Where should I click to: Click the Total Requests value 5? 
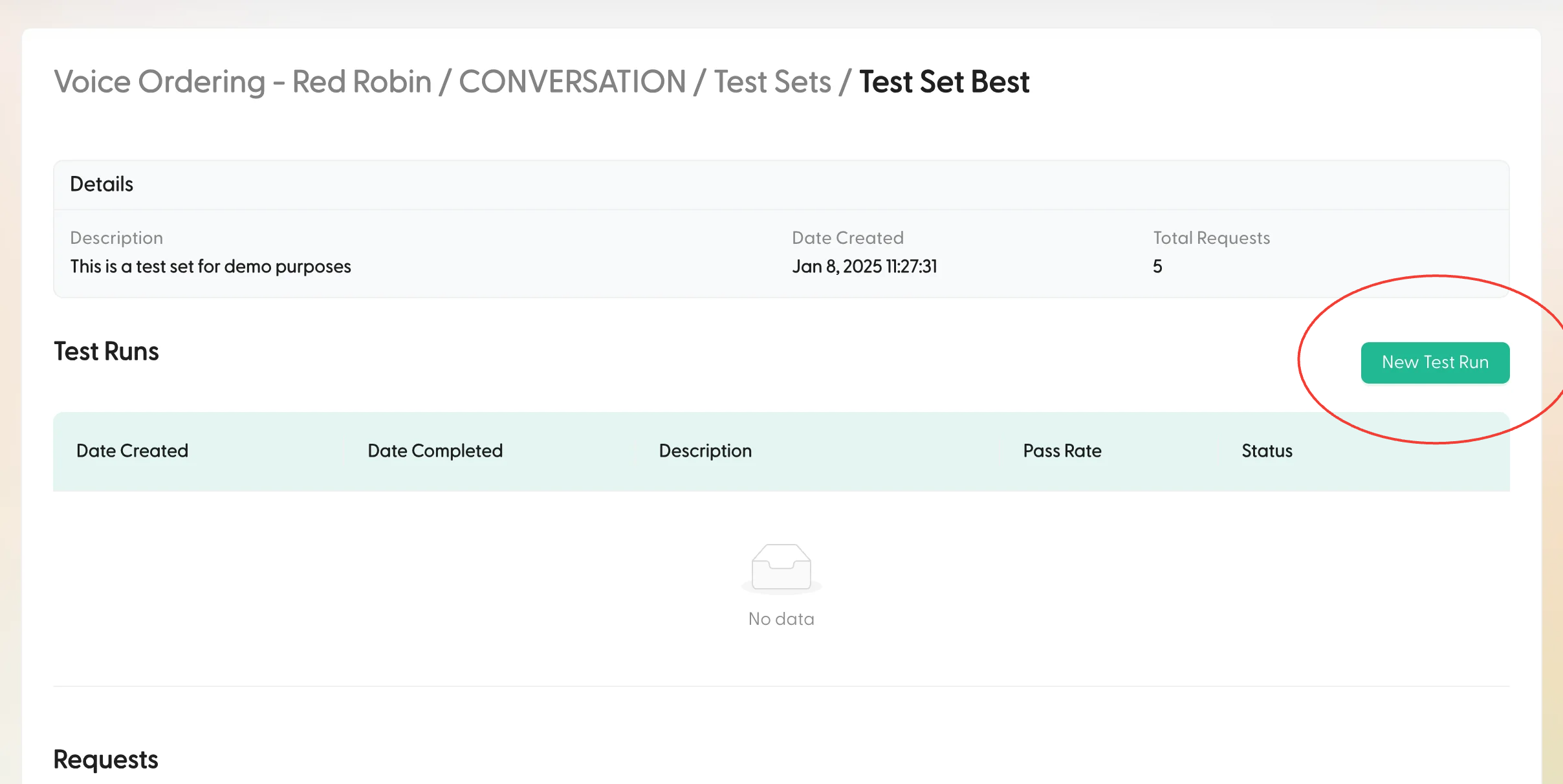pos(1157,267)
